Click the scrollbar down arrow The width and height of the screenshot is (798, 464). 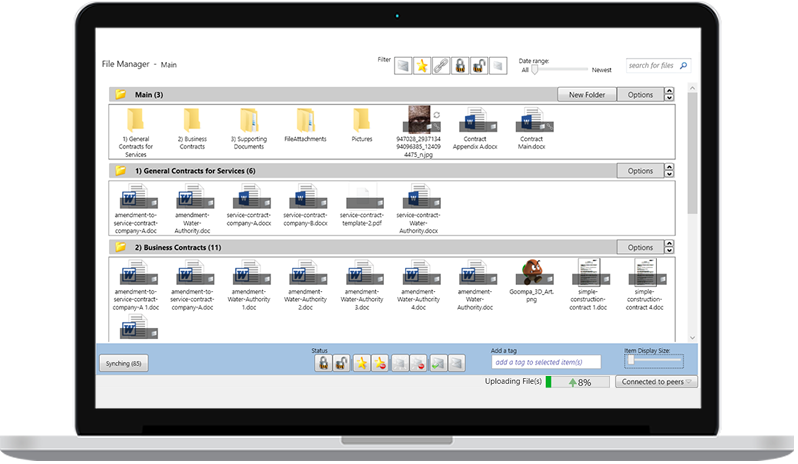(692, 338)
